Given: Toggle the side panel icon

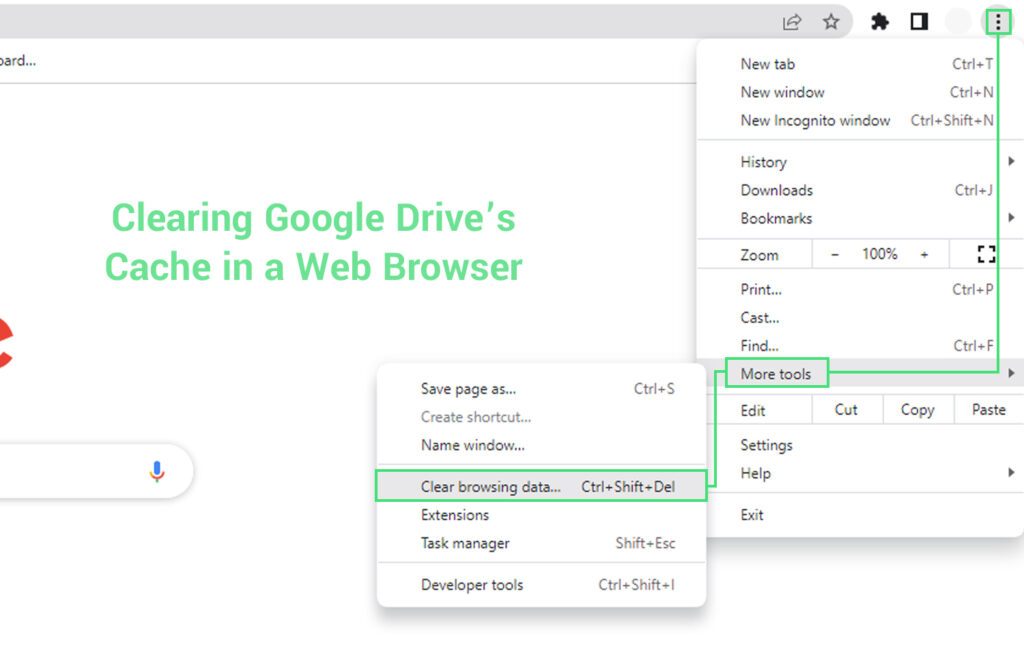Looking at the screenshot, I should pos(919,22).
